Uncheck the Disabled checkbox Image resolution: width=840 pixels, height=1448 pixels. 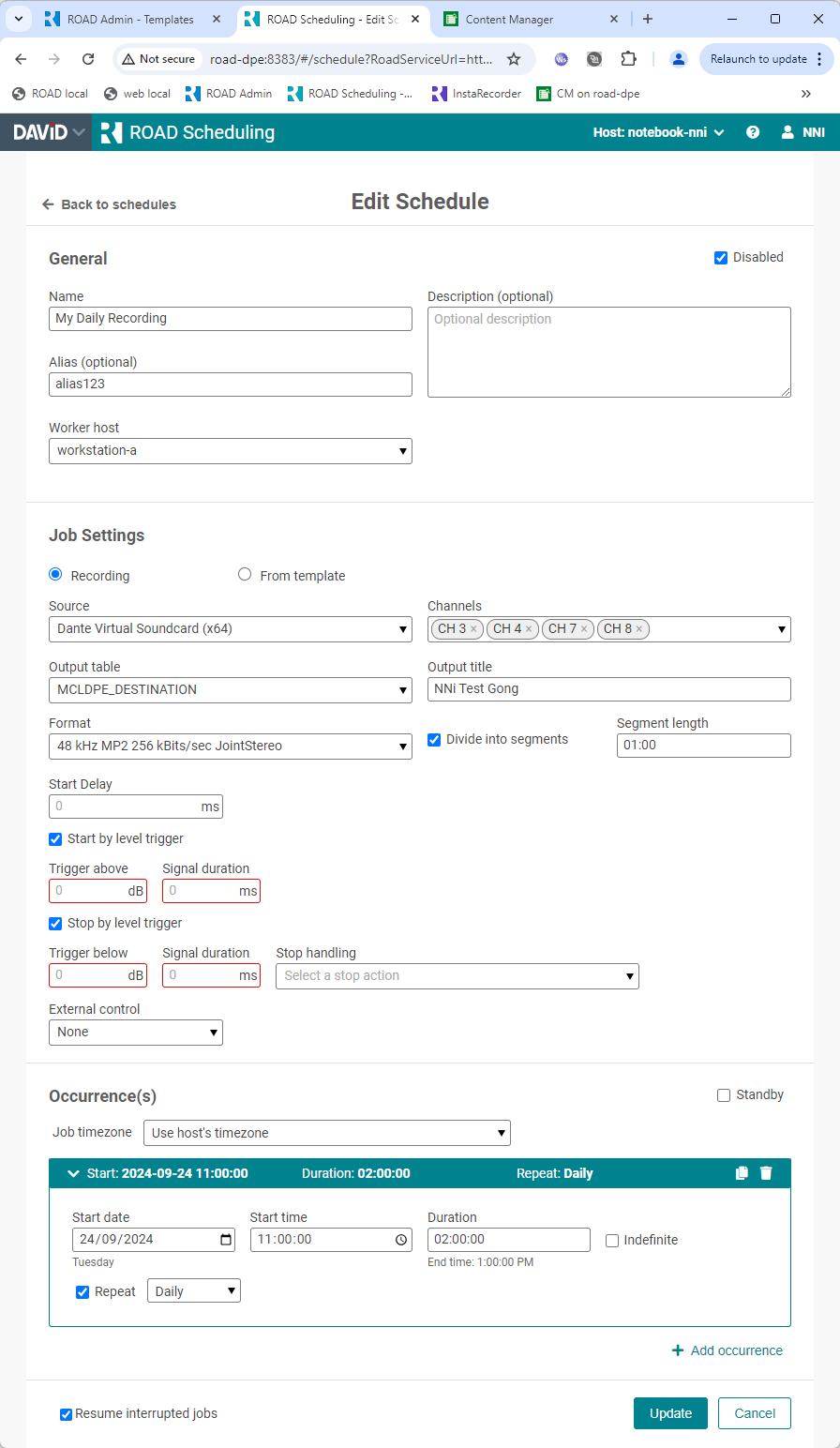click(x=721, y=258)
